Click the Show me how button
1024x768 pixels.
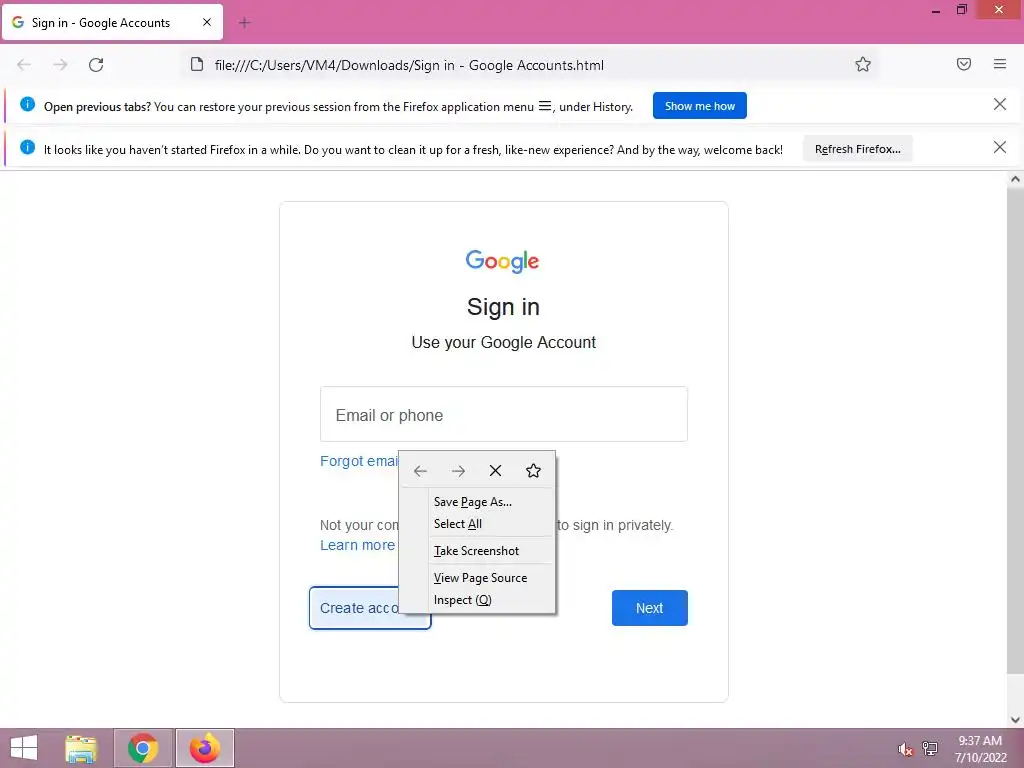click(x=699, y=106)
